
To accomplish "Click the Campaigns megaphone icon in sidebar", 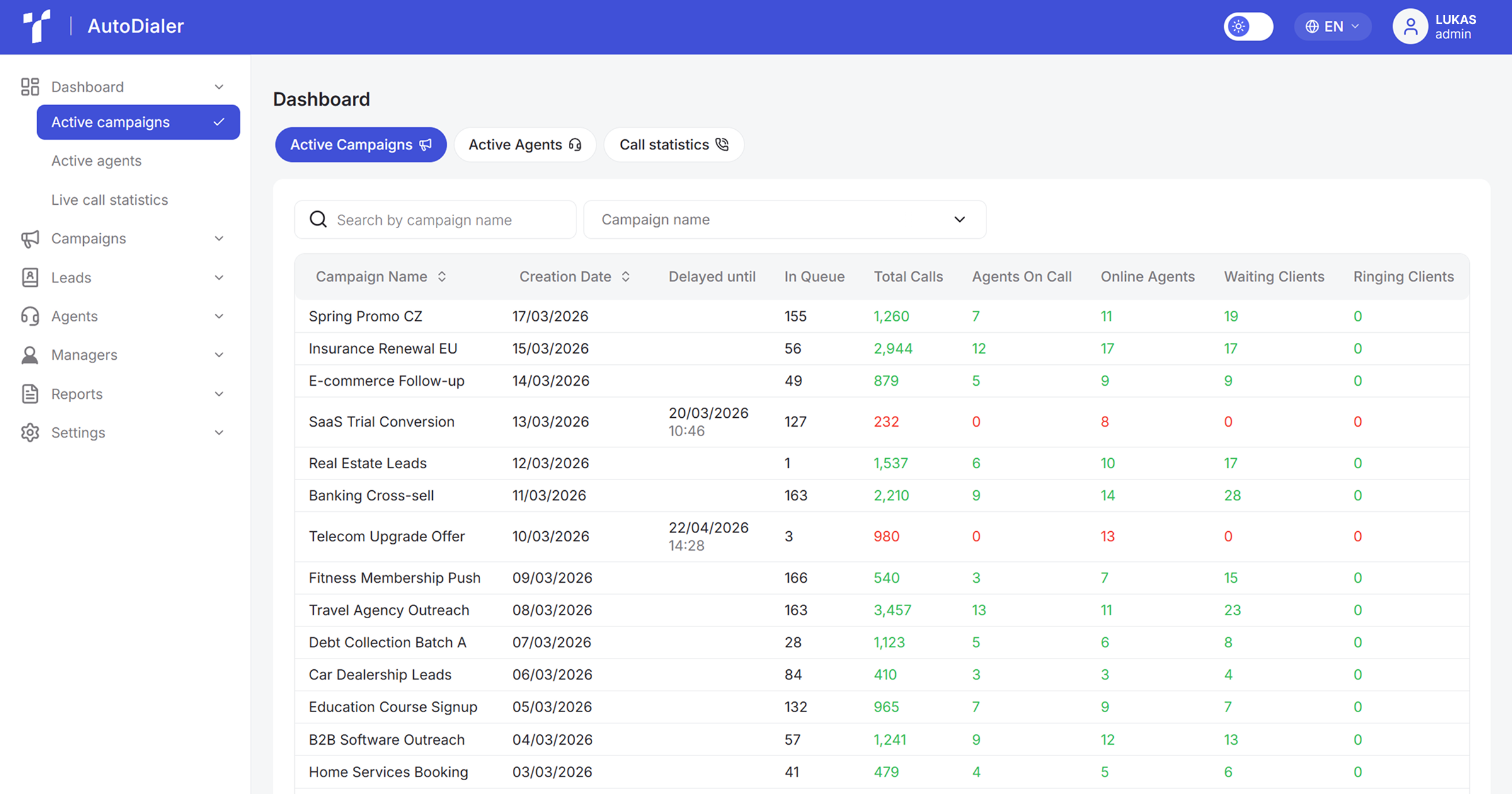I will (30, 239).
